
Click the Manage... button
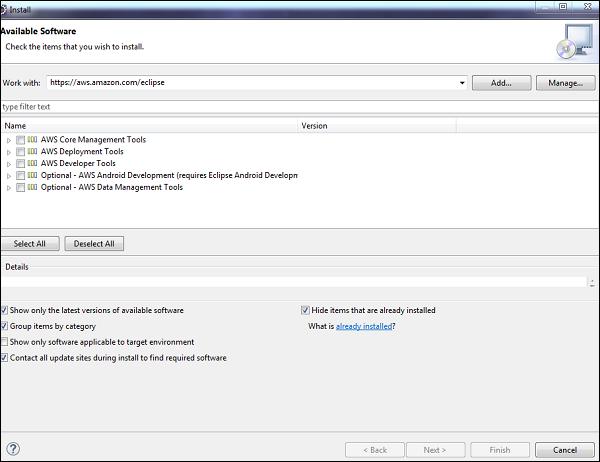(566, 83)
